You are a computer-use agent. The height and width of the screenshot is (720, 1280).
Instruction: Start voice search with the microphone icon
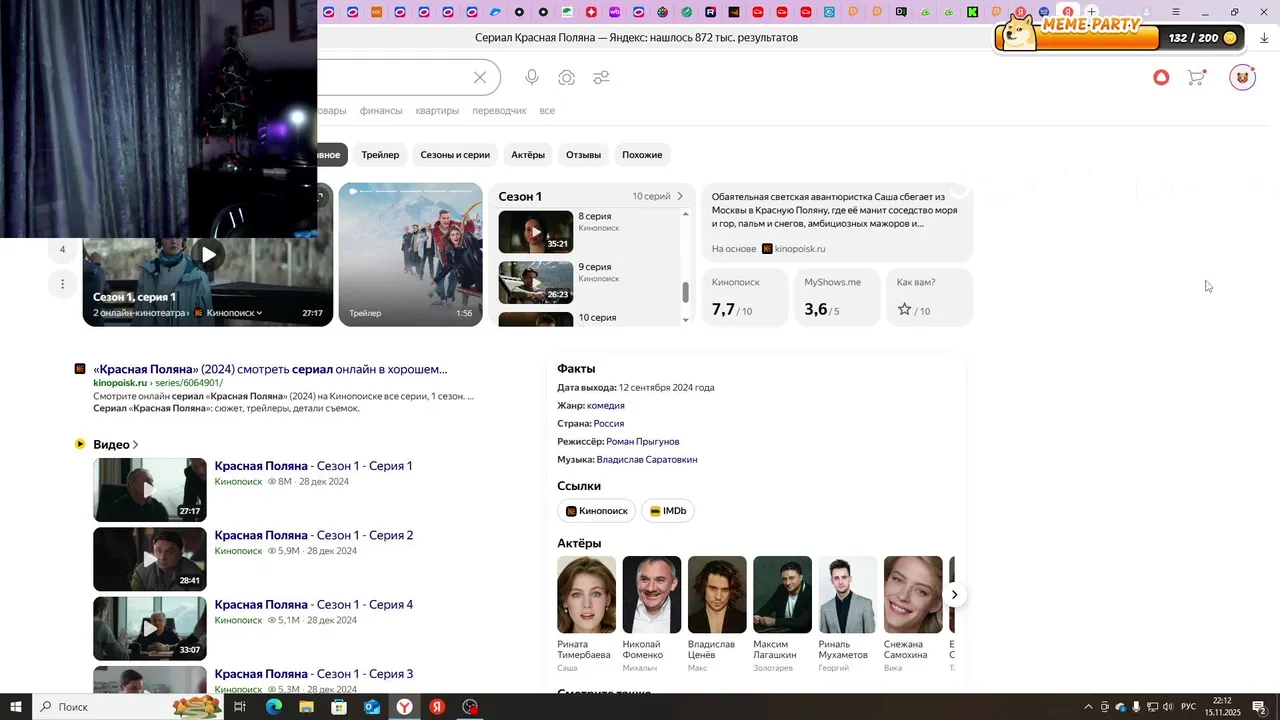tap(532, 78)
